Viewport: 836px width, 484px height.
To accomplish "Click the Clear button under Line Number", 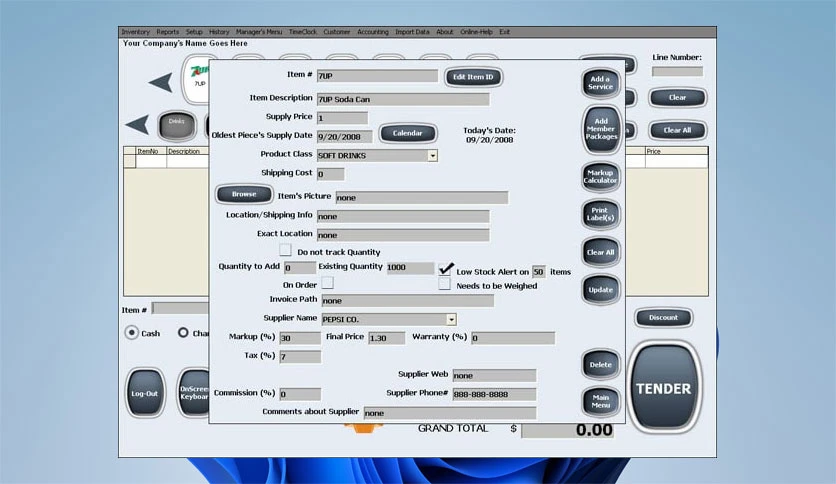I will (678, 98).
